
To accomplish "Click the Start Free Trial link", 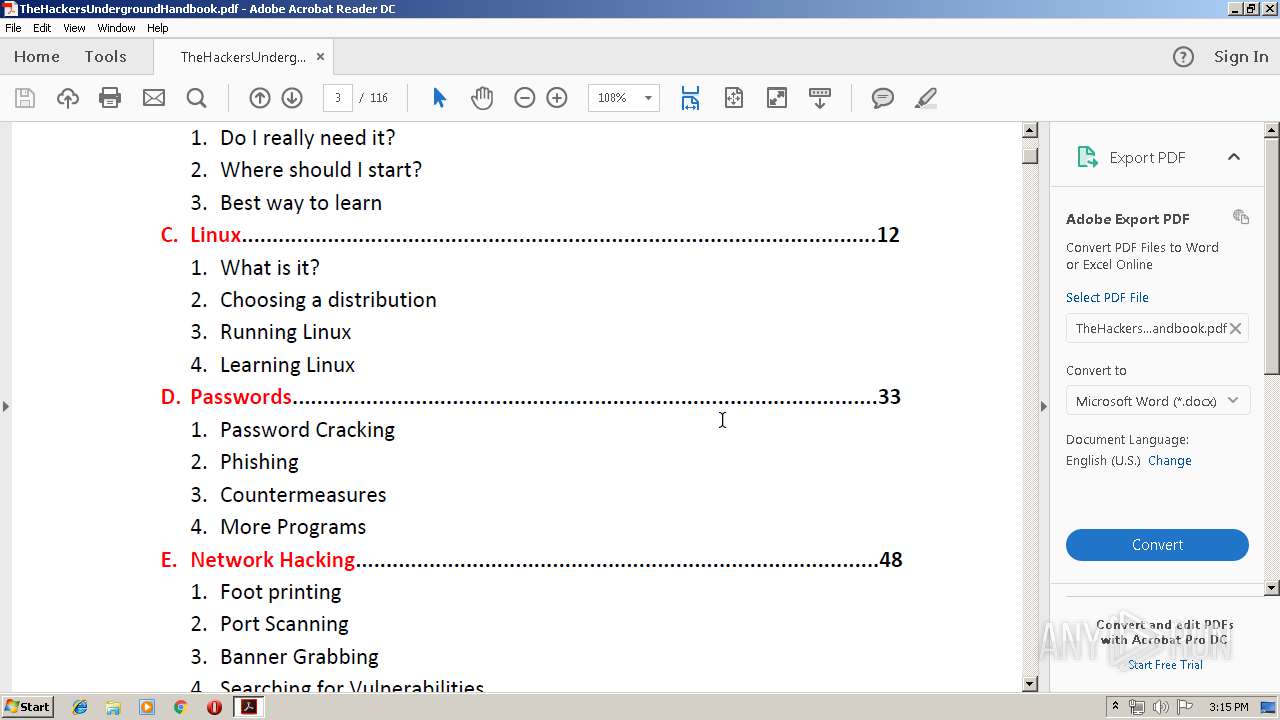I will point(1165,665).
